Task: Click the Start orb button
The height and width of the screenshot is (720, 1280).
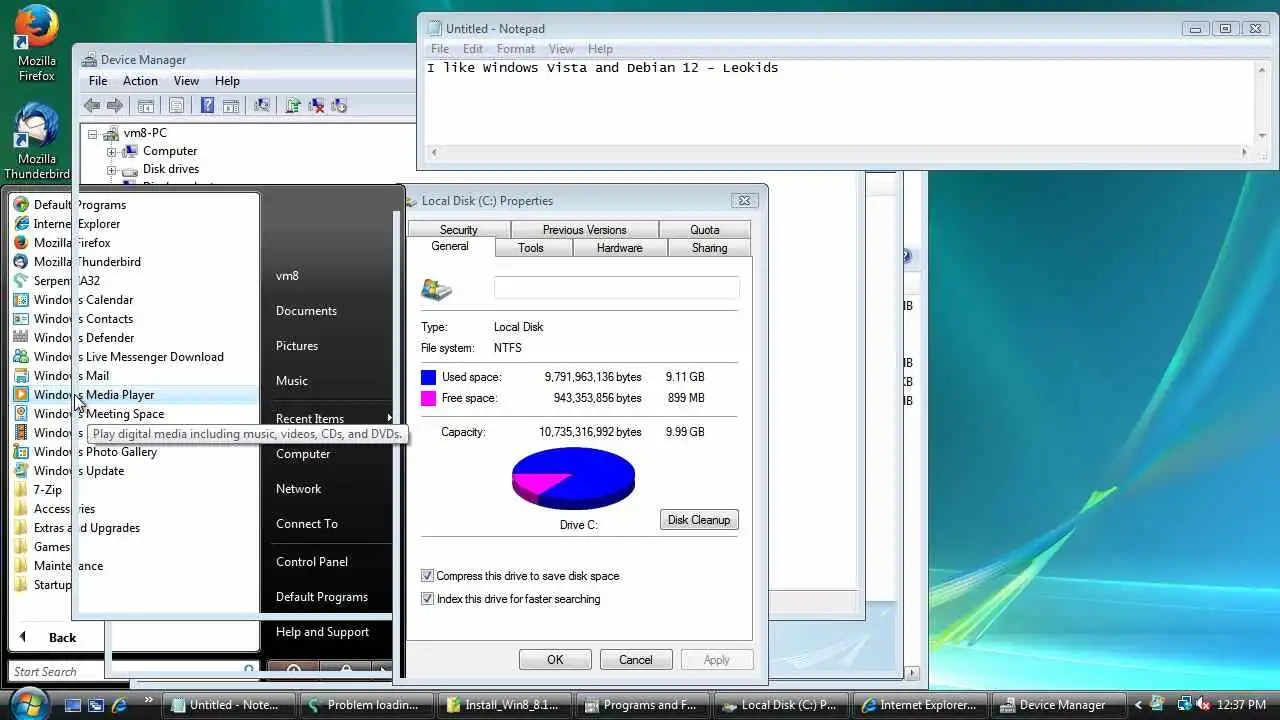Action: point(30,703)
